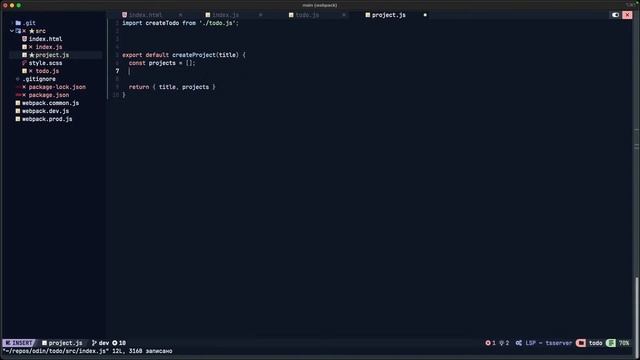The height and width of the screenshot is (360, 640).
Task: Click the green macOS fullscreen window button
Action: (x=18, y=5)
